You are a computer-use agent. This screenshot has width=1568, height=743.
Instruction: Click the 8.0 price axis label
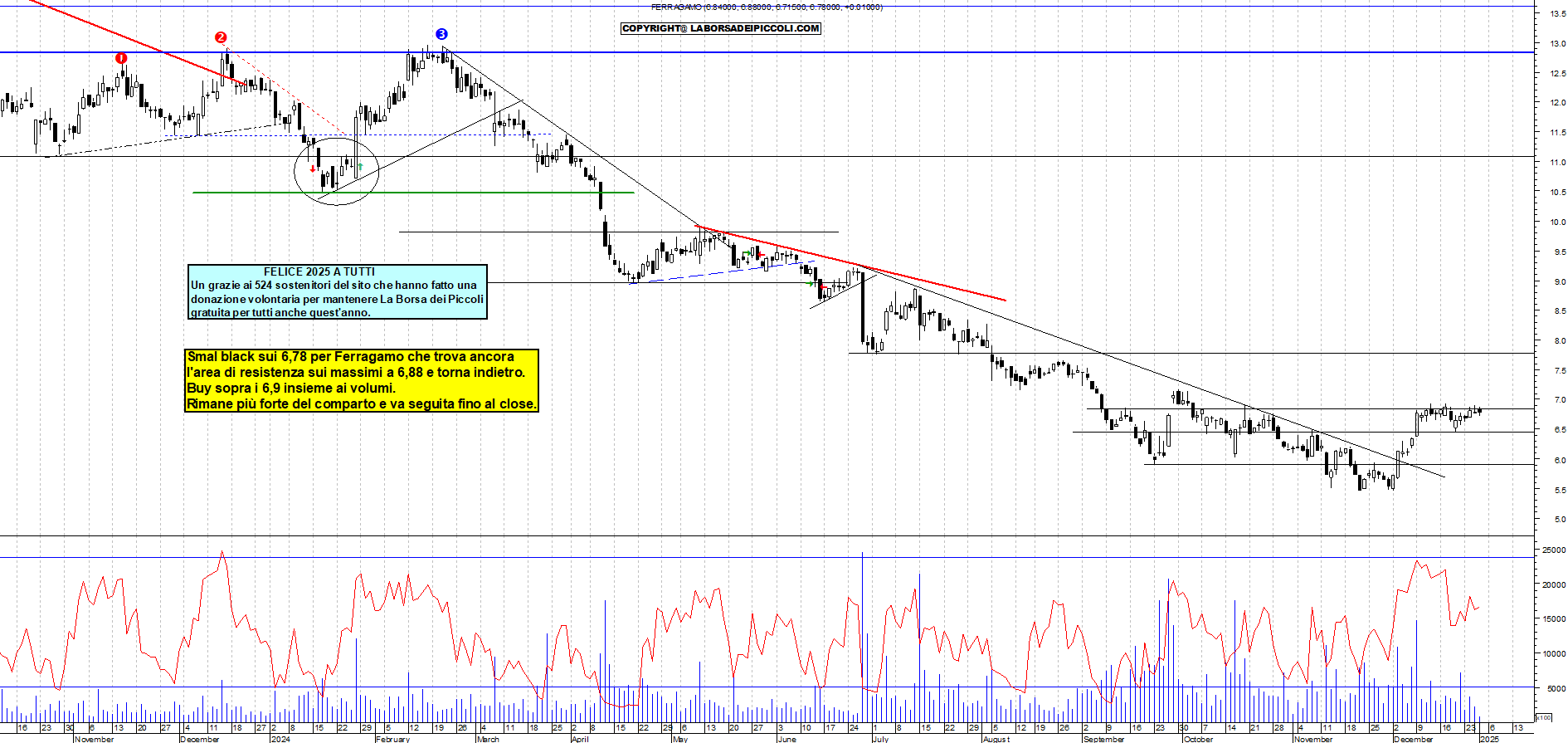coord(1560,341)
